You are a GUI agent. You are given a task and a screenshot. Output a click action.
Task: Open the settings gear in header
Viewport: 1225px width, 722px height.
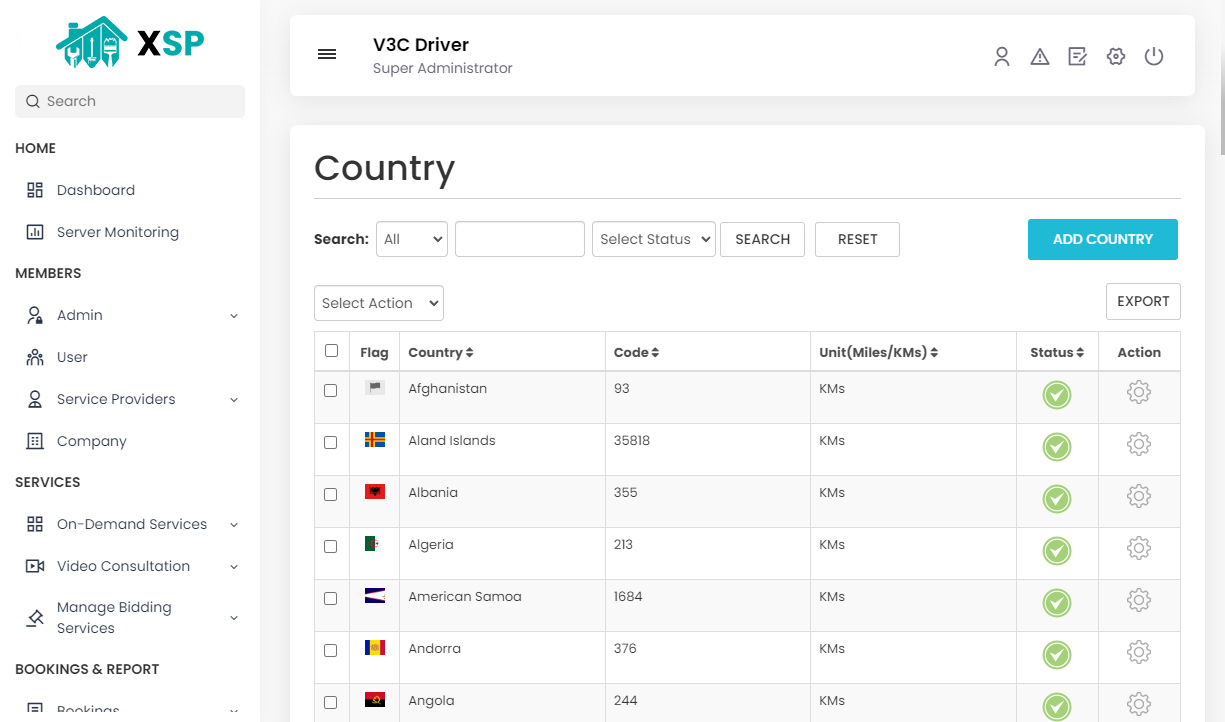click(x=1115, y=57)
